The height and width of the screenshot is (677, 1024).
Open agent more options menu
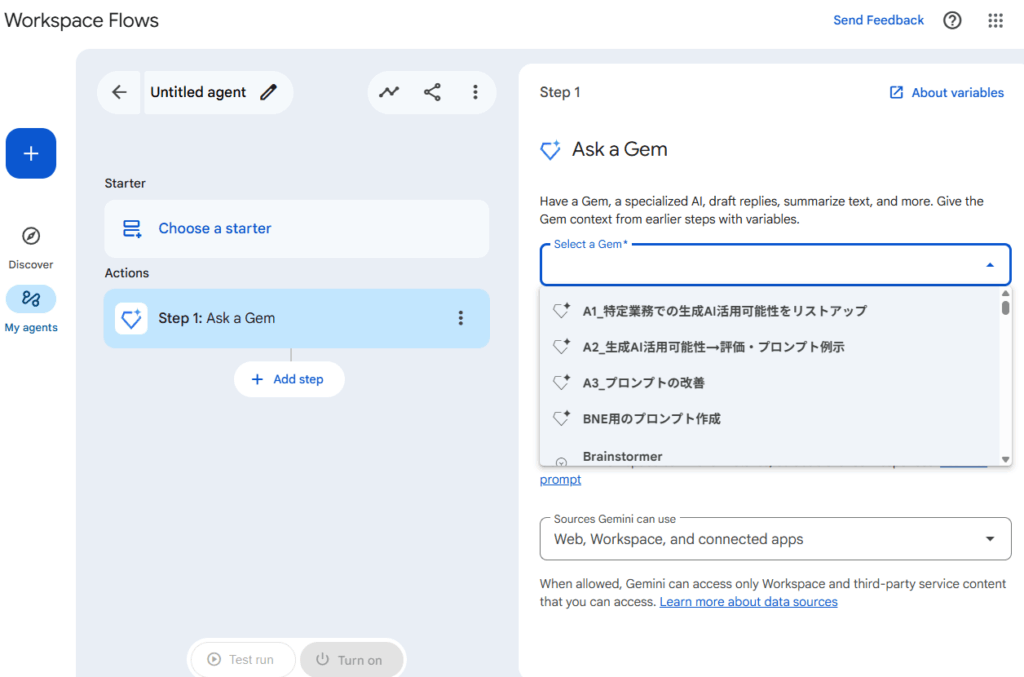[475, 92]
